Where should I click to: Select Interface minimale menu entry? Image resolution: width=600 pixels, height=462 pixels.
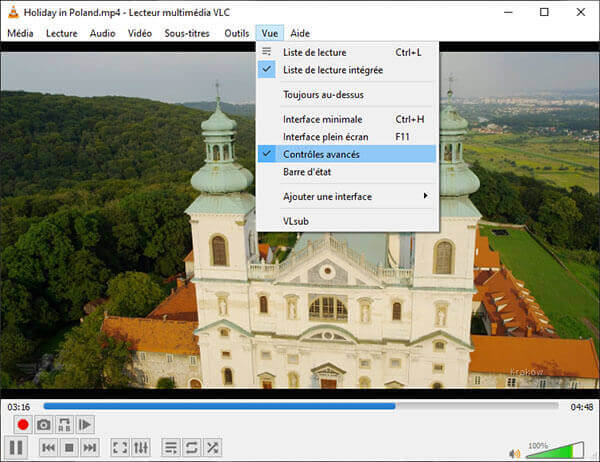[x=321, y=119]
